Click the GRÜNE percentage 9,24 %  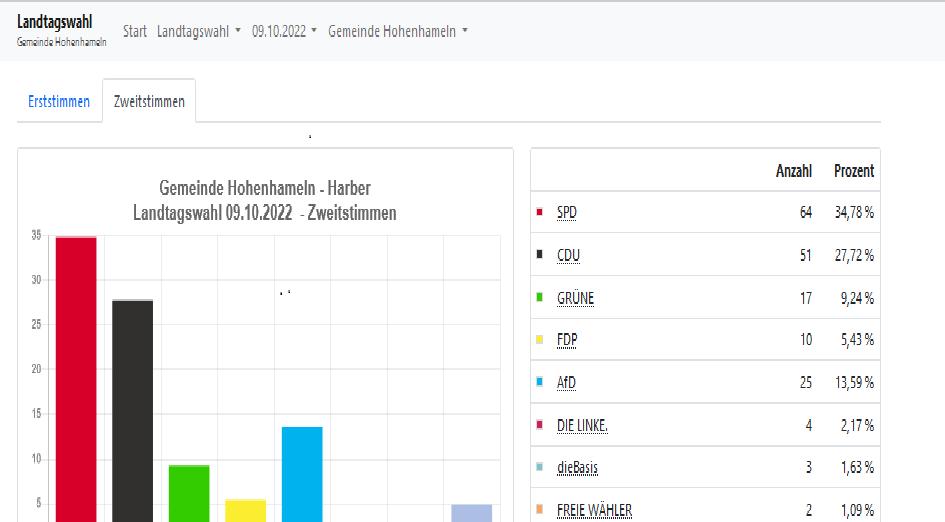click(857, 298)
